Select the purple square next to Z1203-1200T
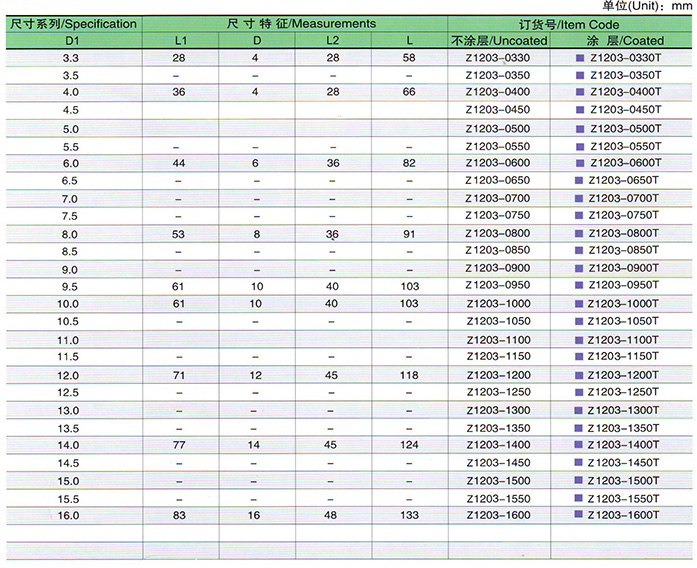The width and height of the screenshot is (697, 568). pyautogui.click(x=580, y=373)
